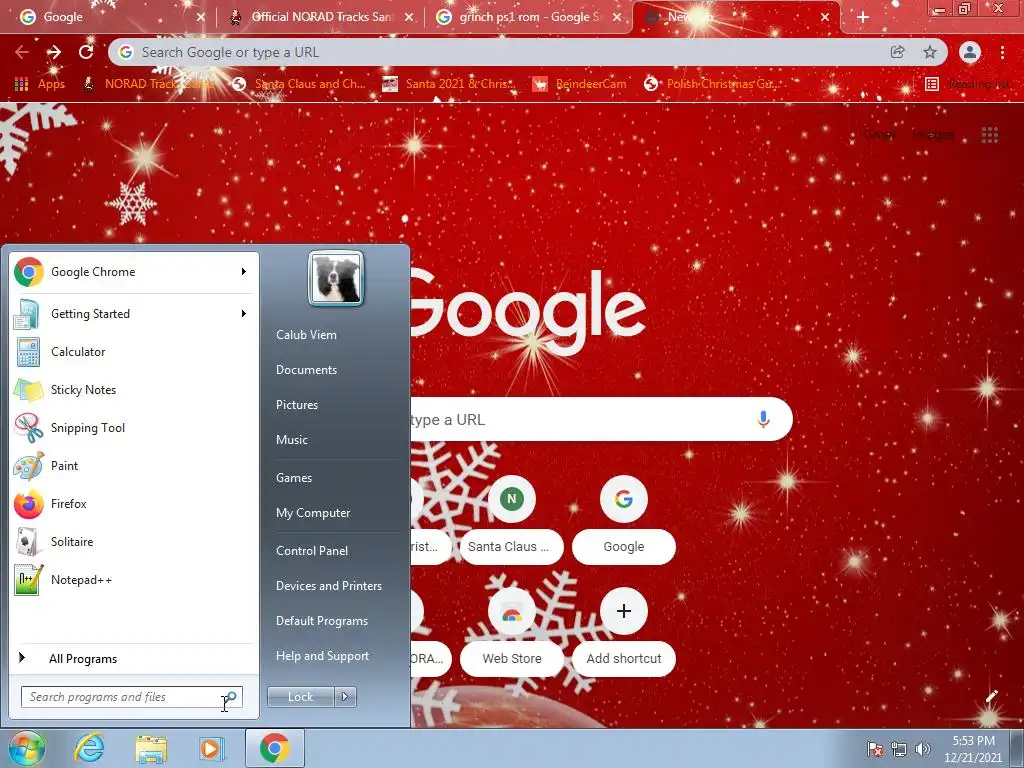This screenshot has width=1024, height=768.
Task: Click the Windows Start orb button
Action: click(x=26, y=748)
